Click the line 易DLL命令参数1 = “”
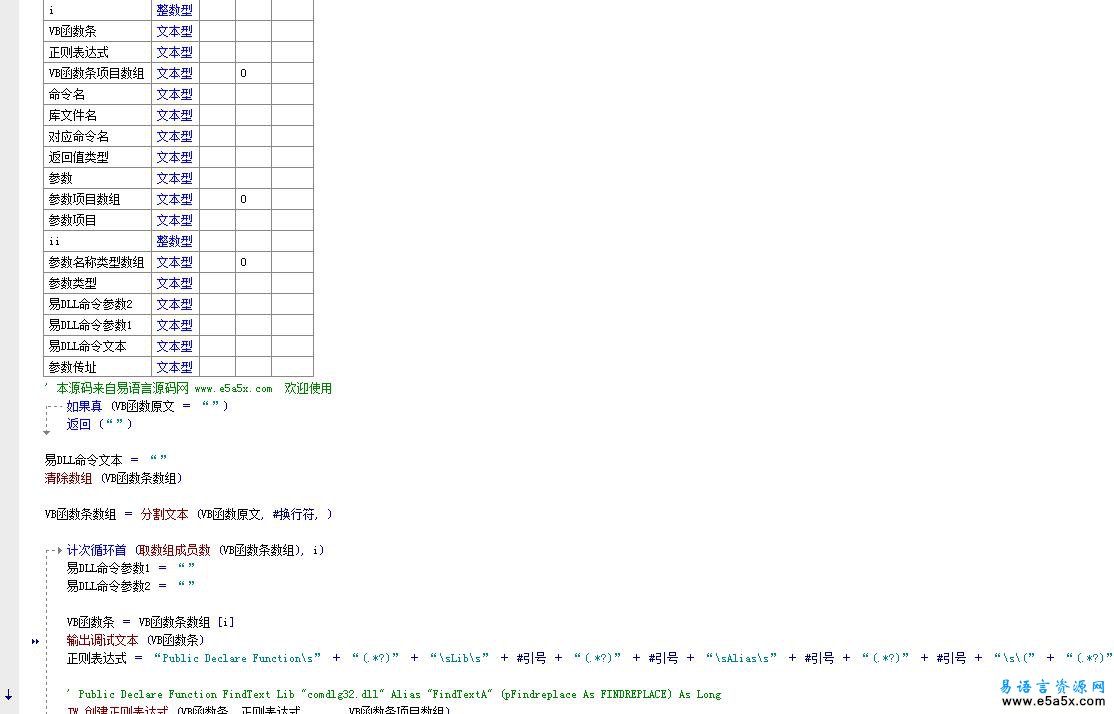This screenshot has height=714, width=1114. coord(131,568)
